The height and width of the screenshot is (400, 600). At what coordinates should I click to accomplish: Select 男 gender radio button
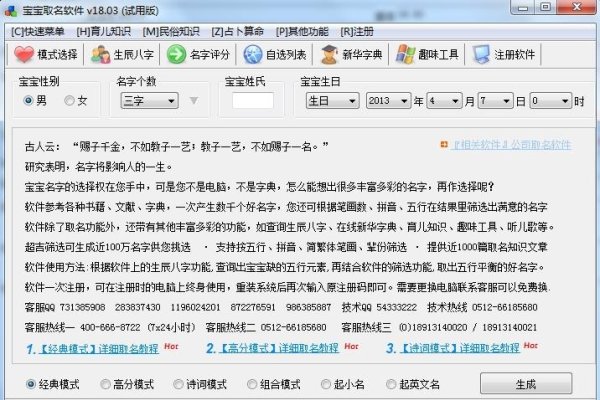pos(28,101)
